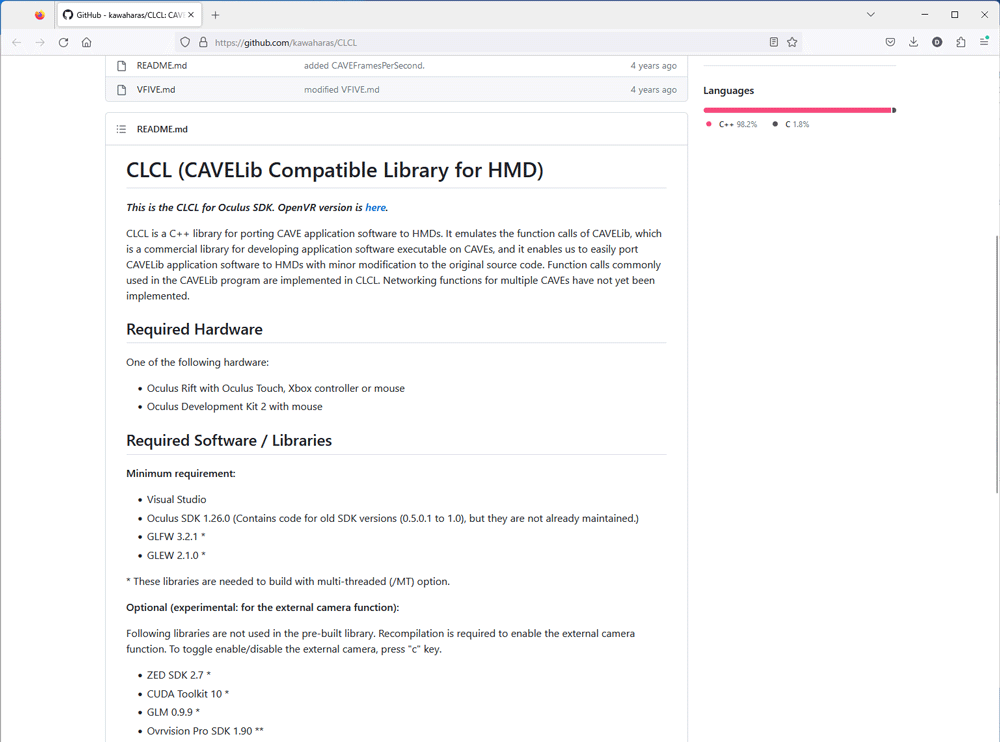Open the 'C 1.8%' language link
This screenshot has height=742, width=1000.
790,124
